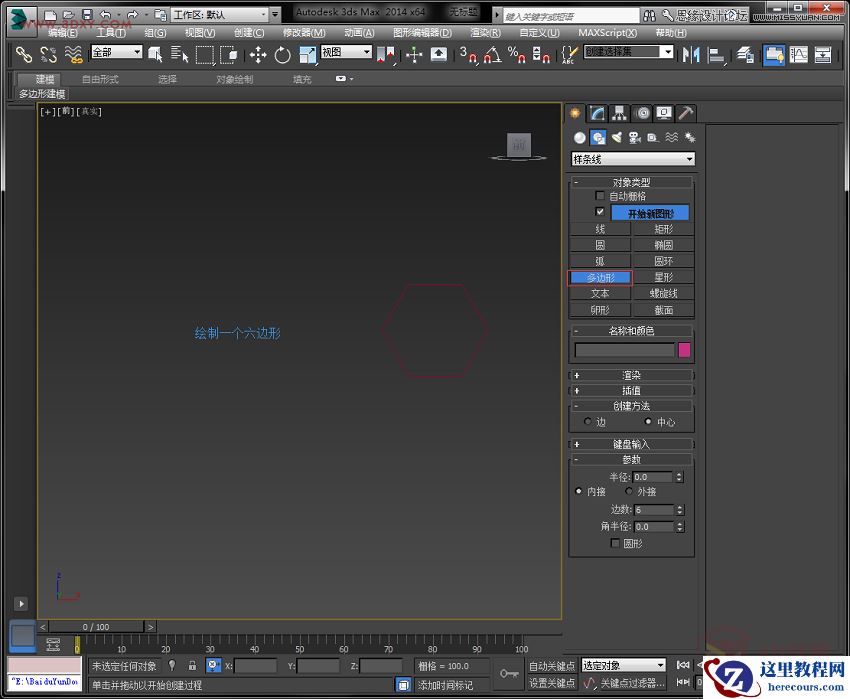The width and height of the screenshot is (850, 699).
Task: Expand the 渲染 rollout
Action: click(631, 376)
